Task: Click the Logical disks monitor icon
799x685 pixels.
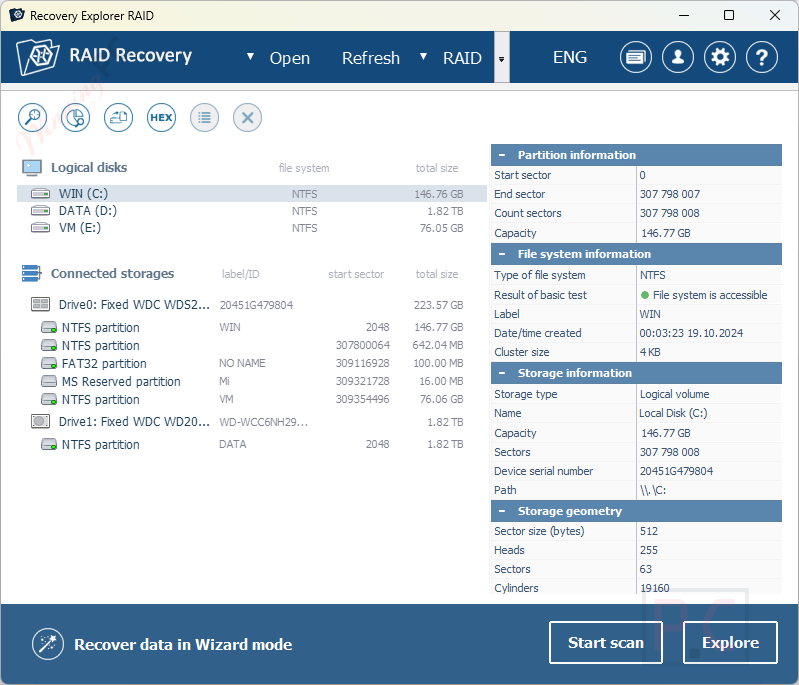Action: pyautogui.click(x=32, y=168)
